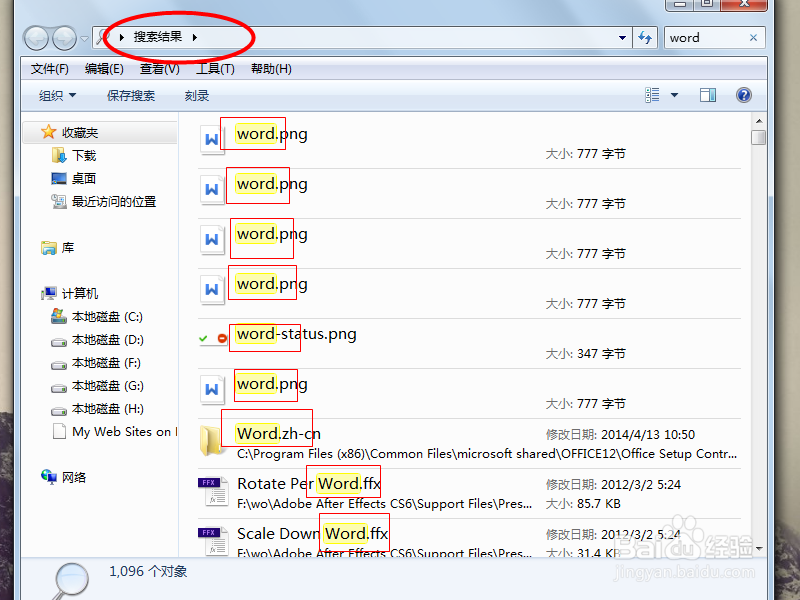Click the search box containing word

(x=714, y=38)
